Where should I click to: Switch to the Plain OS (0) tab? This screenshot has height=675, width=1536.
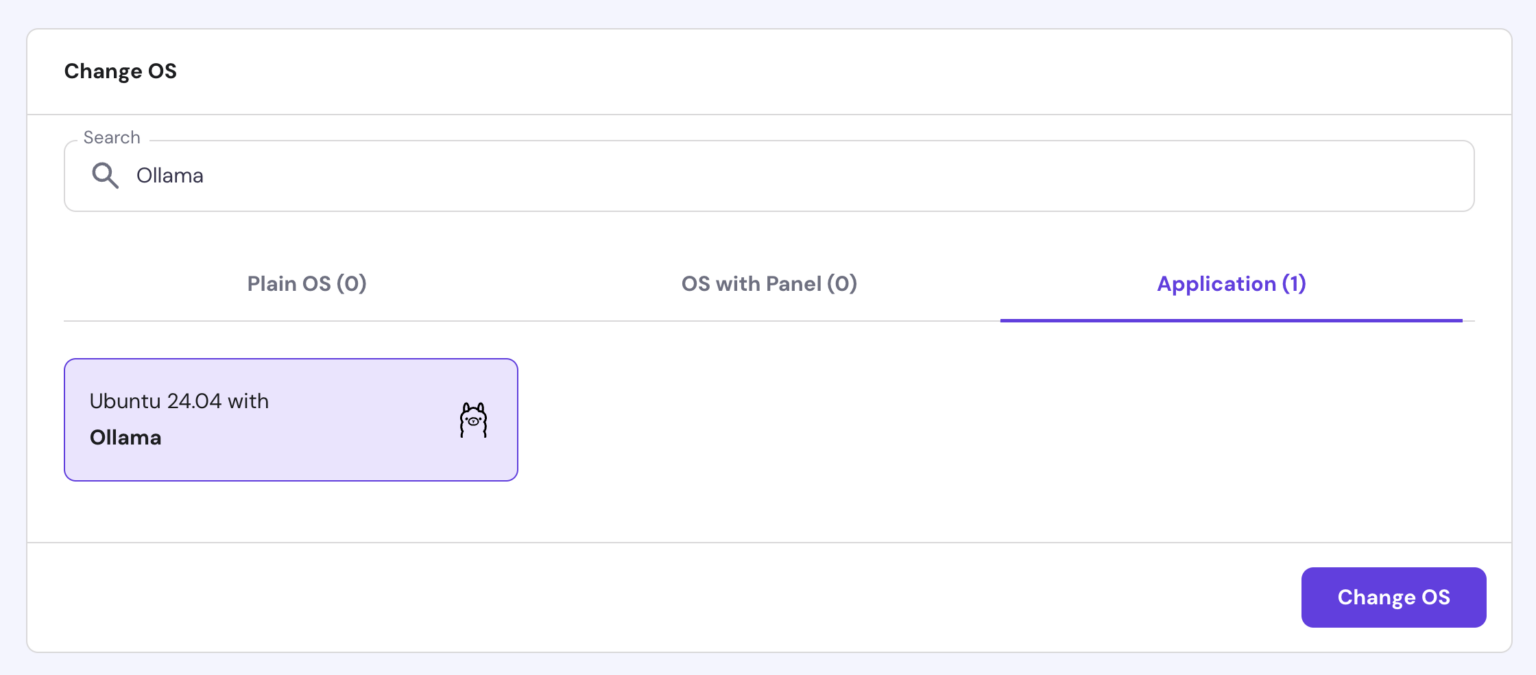[x=307, y=284]
